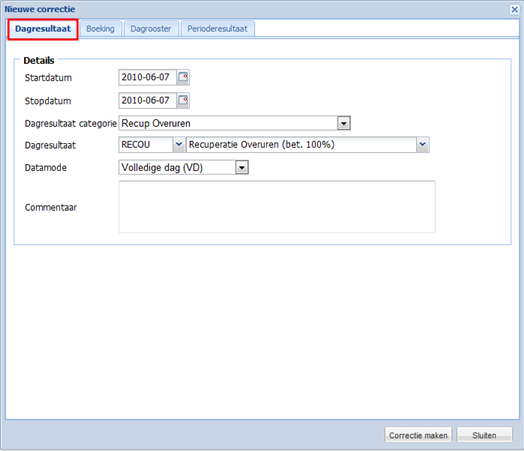Click the Details group heading
This screenshot has height=451, width=524.
[x=39, y=60]
